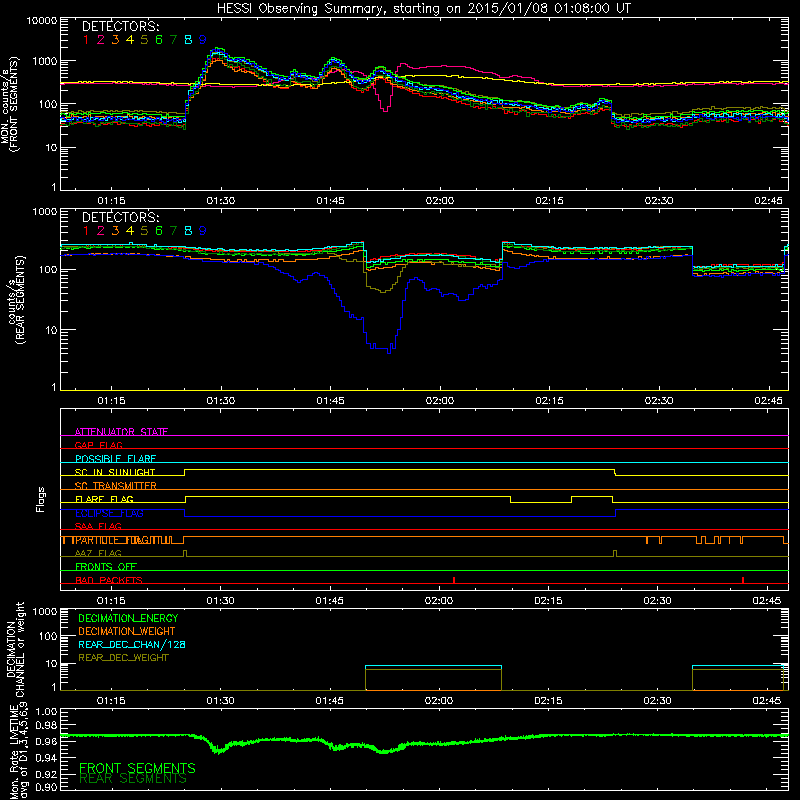Click the POSSIBLE_FLARE flag label
The height and width of the screenshot is (800, 800).
click(x=115, y=459)
